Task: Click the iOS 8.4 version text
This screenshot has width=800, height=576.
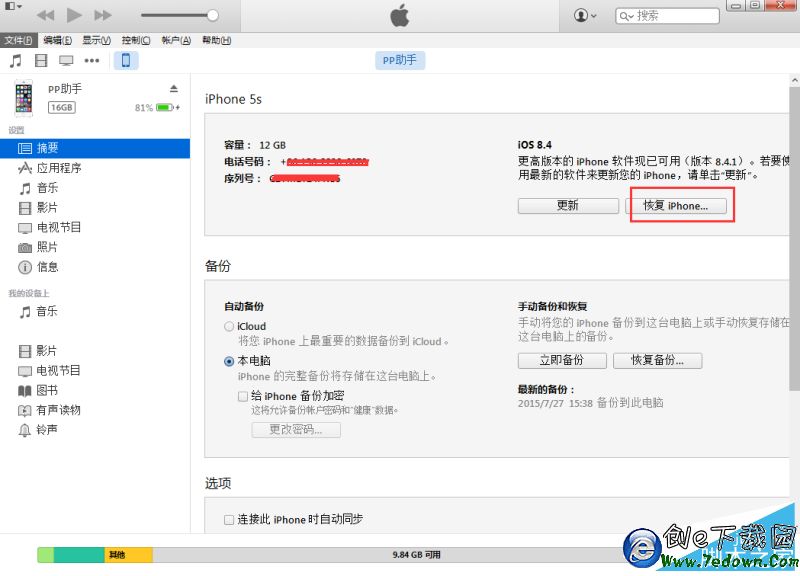Action: pos(535,145)
